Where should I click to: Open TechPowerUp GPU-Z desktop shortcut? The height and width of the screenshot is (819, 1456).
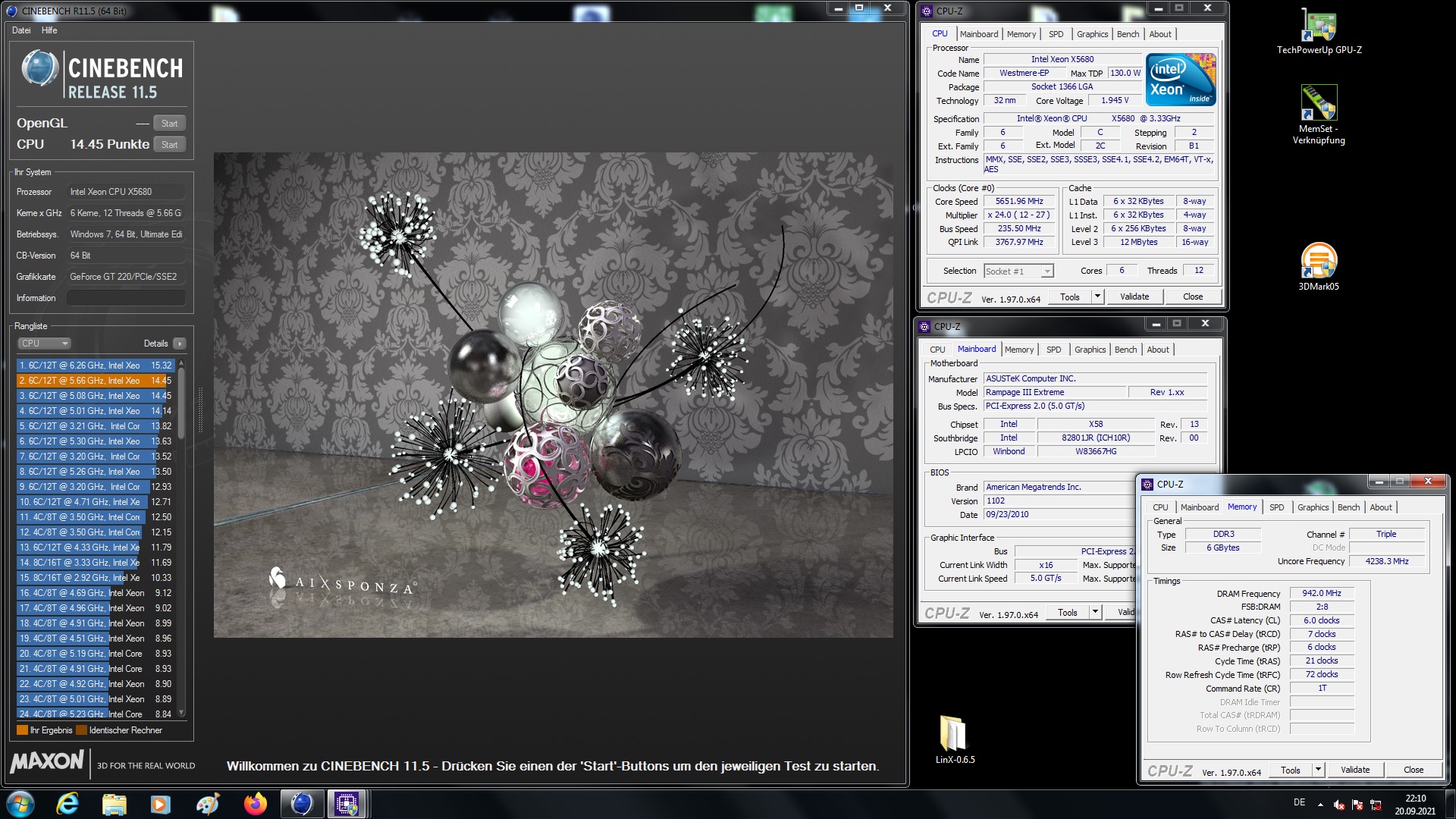coord(1319,31)
